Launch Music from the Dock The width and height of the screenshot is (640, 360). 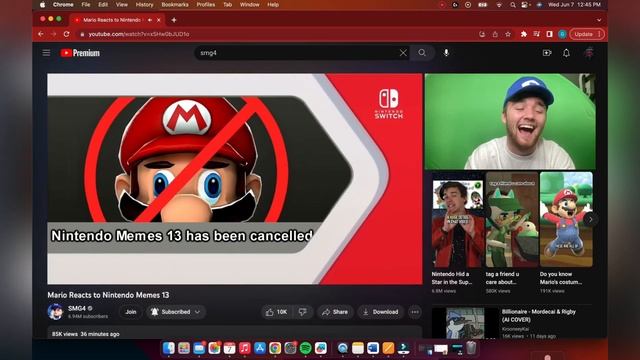click(x=244, y=348)
